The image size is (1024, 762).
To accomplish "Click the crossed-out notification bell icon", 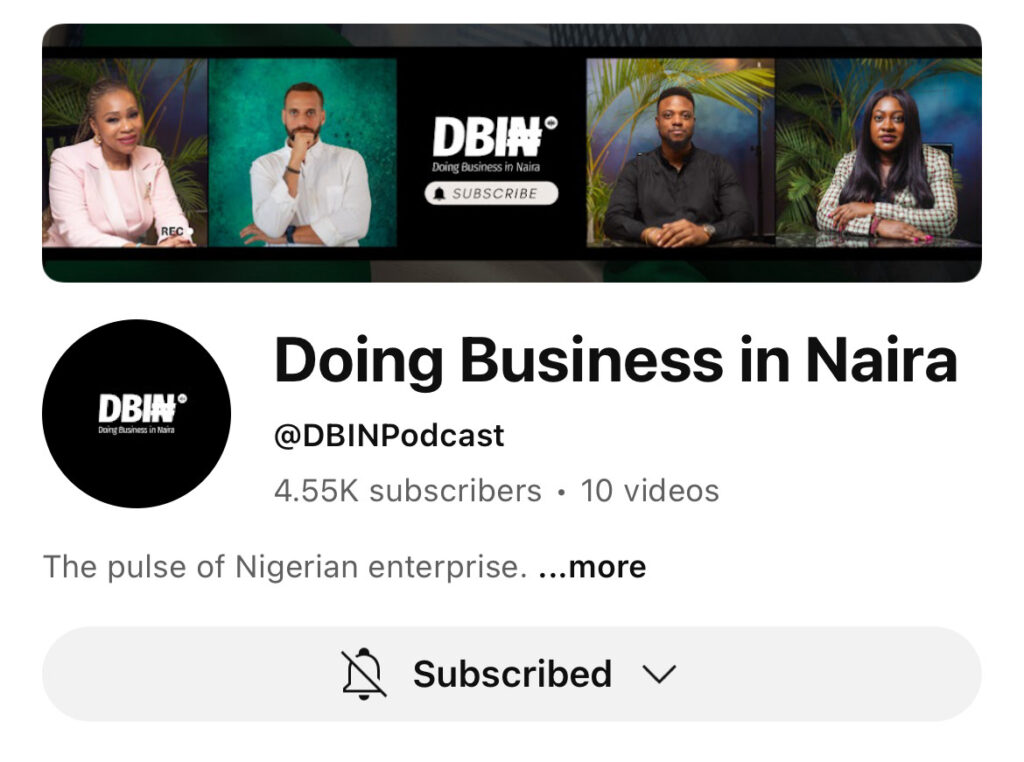I will [364, 673].
